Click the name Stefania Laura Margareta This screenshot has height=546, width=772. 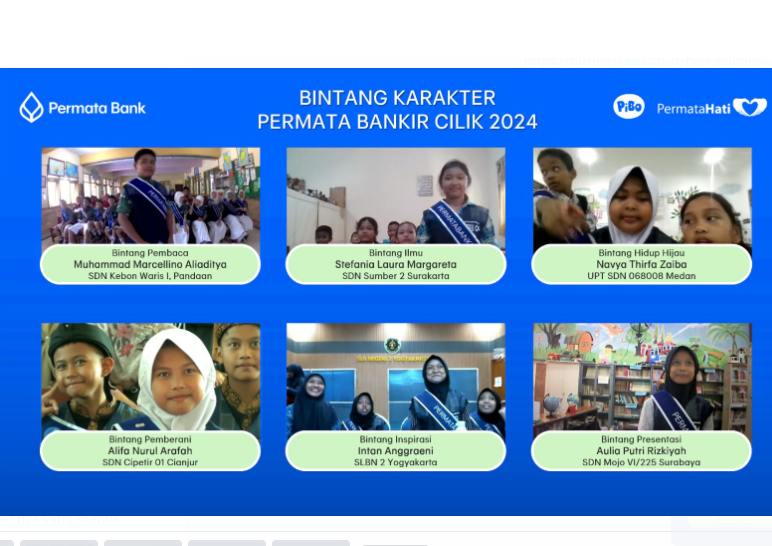(396, 264)
